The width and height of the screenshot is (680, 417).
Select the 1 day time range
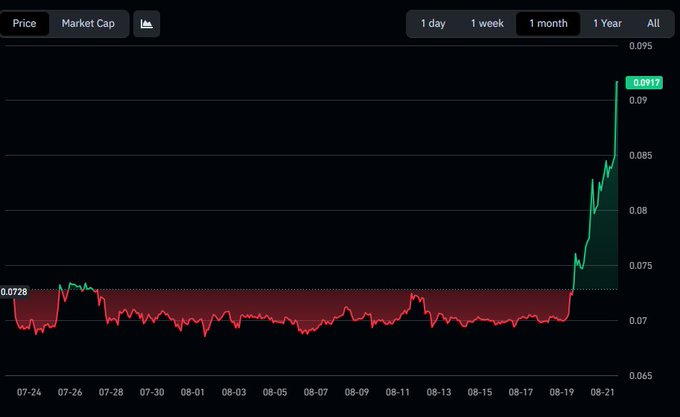click(433, 23)
